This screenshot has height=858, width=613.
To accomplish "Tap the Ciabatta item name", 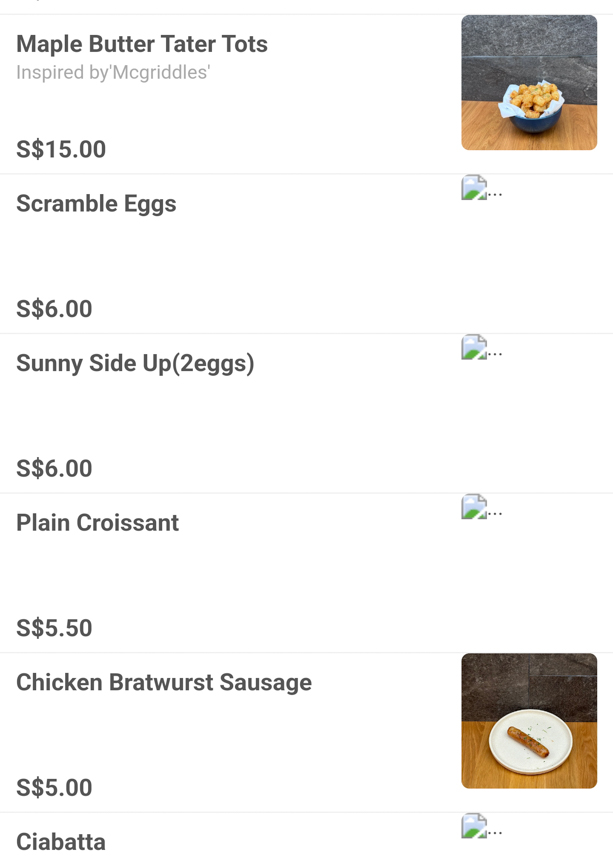I will coord(61,842).
